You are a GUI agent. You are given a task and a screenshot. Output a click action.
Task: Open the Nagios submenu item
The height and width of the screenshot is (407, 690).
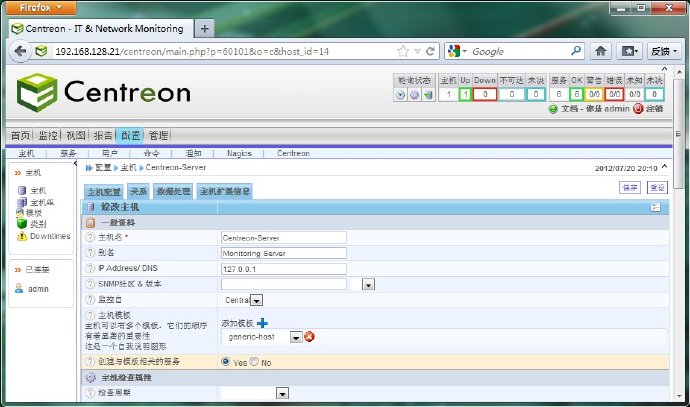(239, 153)
